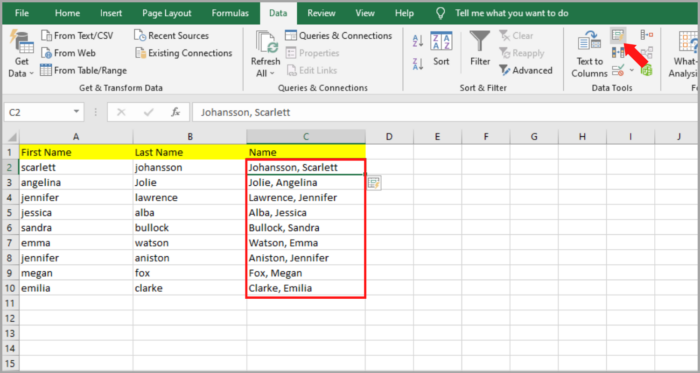Switch to the Insert tab
700x373 pixels.
point(111,13)
